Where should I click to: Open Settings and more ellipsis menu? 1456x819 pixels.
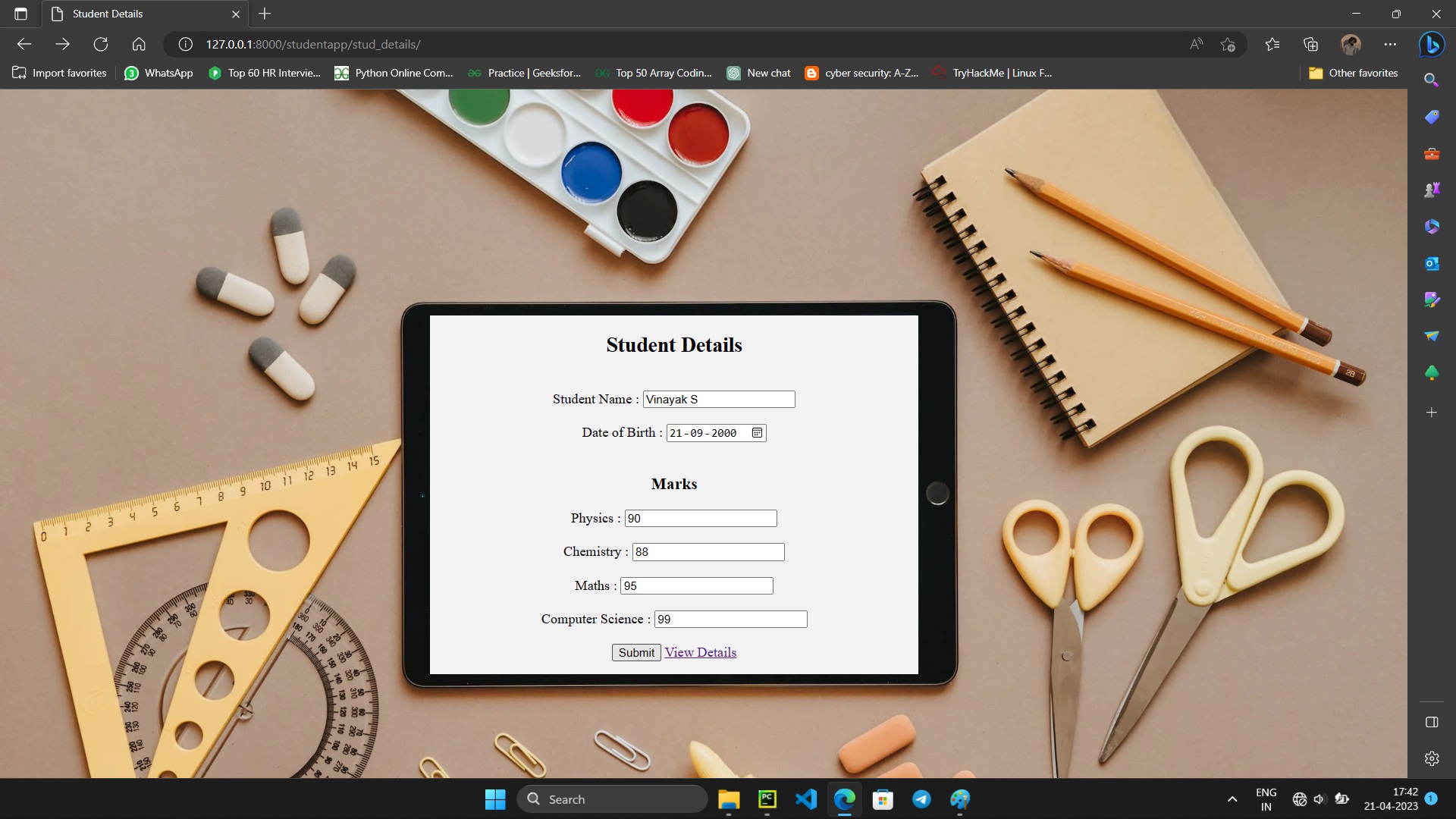pyautogui.click(x=1389, y=45)
